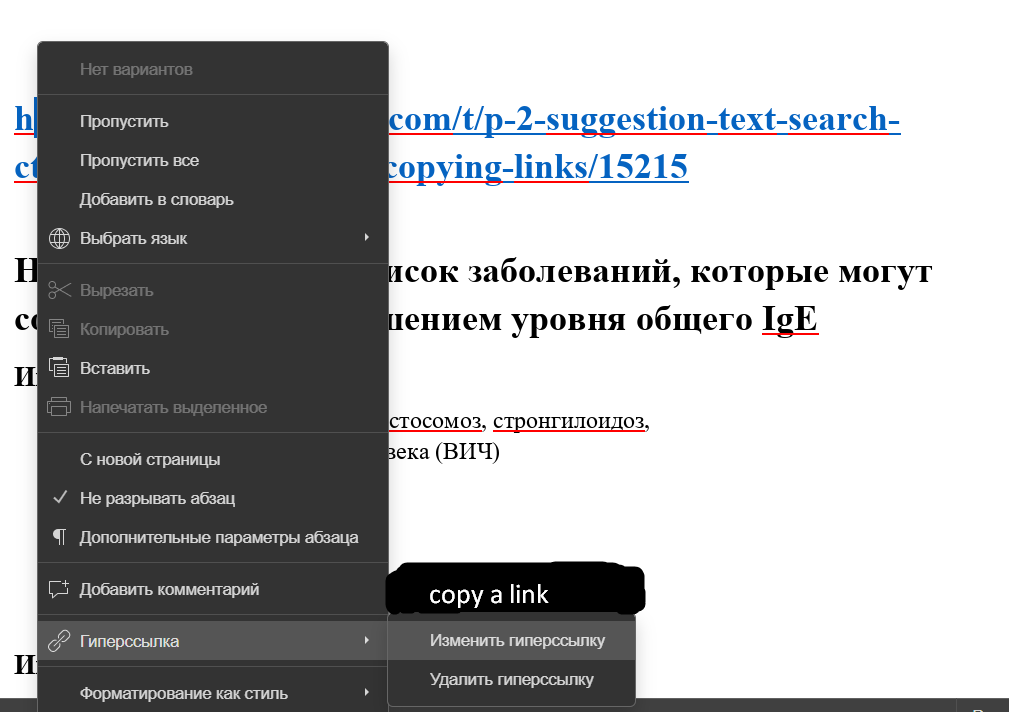Click the word стронгилоидоз
Screen dimensions: 1009x712
[569, 421]
